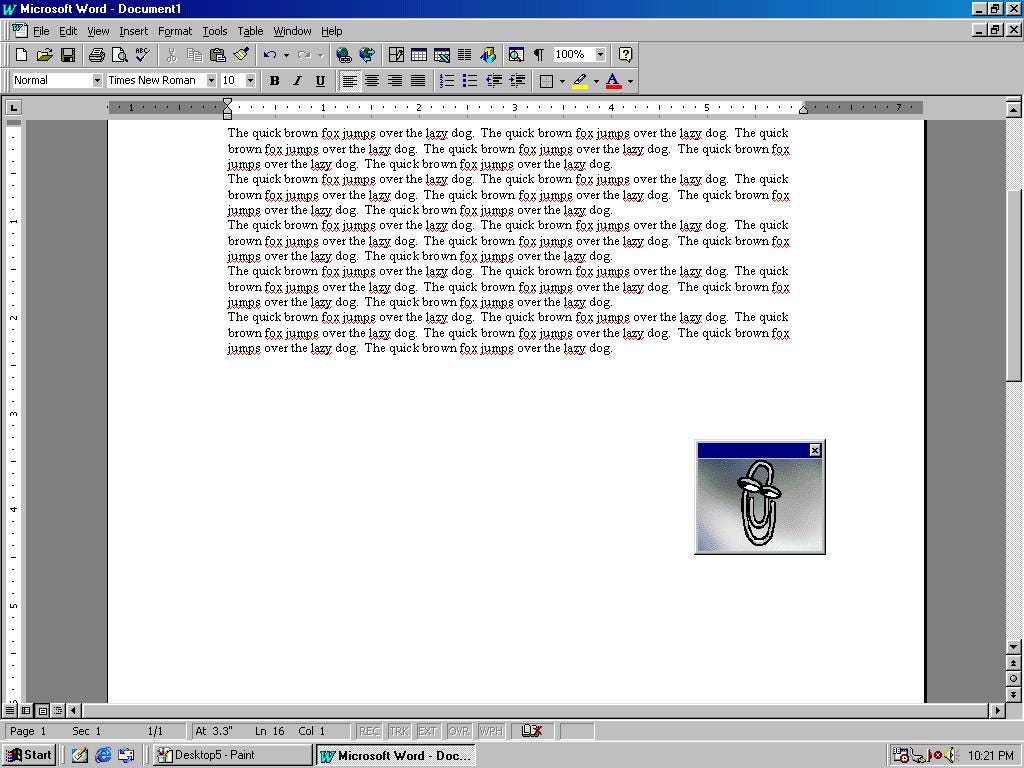
Task: Set Center paragraph alignment
Action: pyautogui.click(x=372, y=80)
